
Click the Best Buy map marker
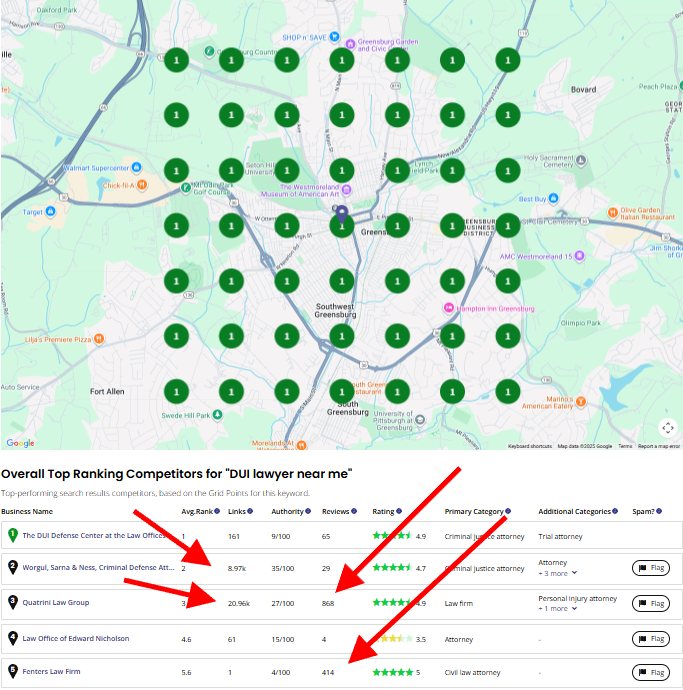click(554, 198)
